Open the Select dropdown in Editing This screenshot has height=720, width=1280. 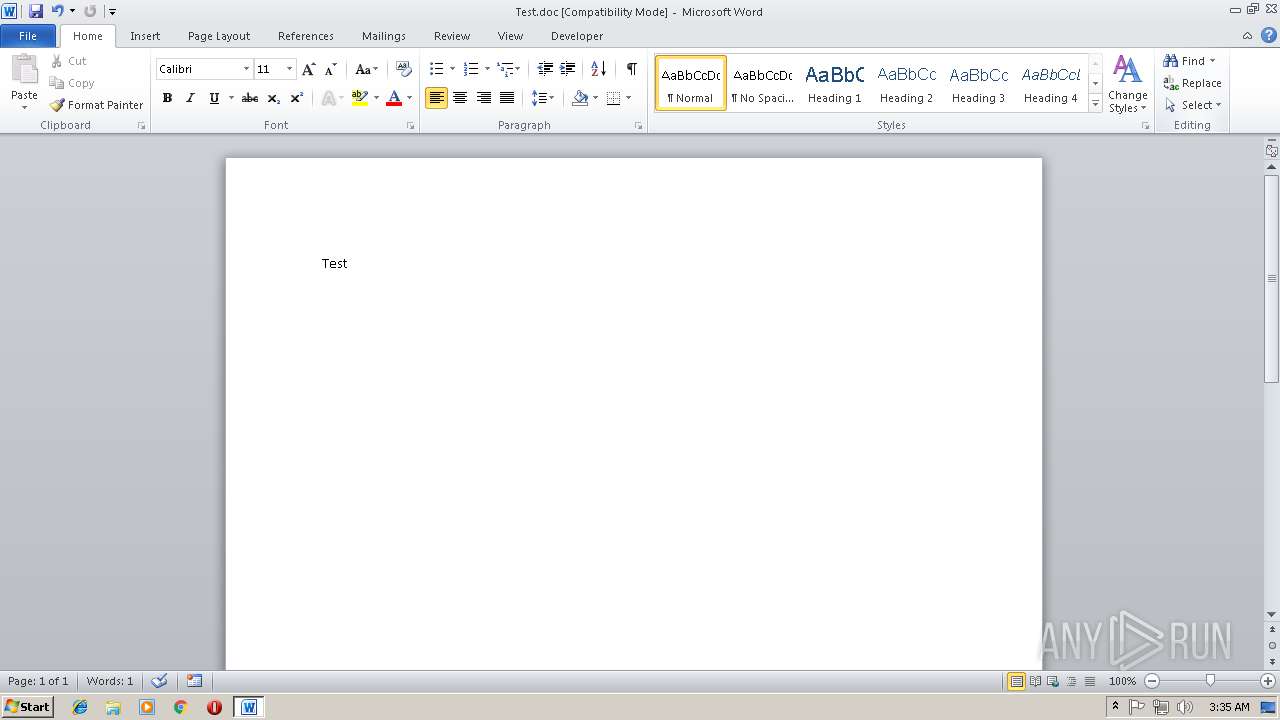pyautogui.click(x=1193, y=105)
